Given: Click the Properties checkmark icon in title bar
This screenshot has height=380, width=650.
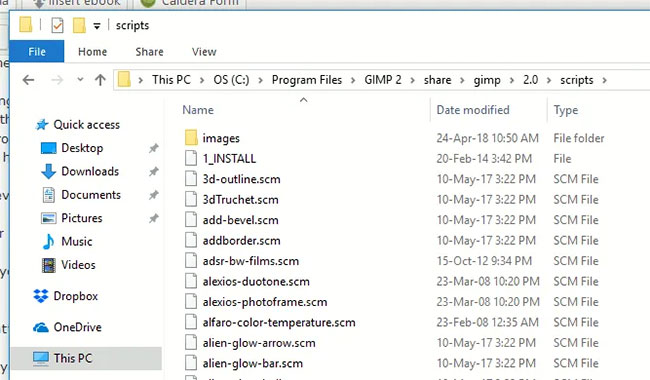Looking at the screenshot, I should click(x=57, y=25).
